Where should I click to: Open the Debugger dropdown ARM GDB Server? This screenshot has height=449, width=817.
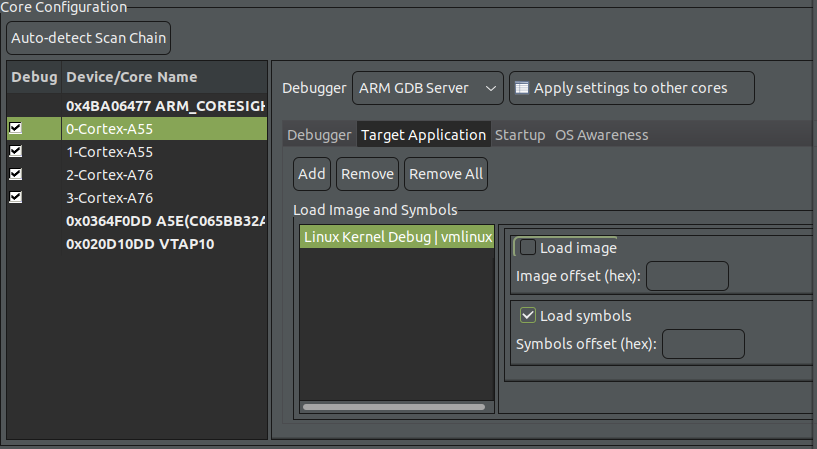(428, 88)
